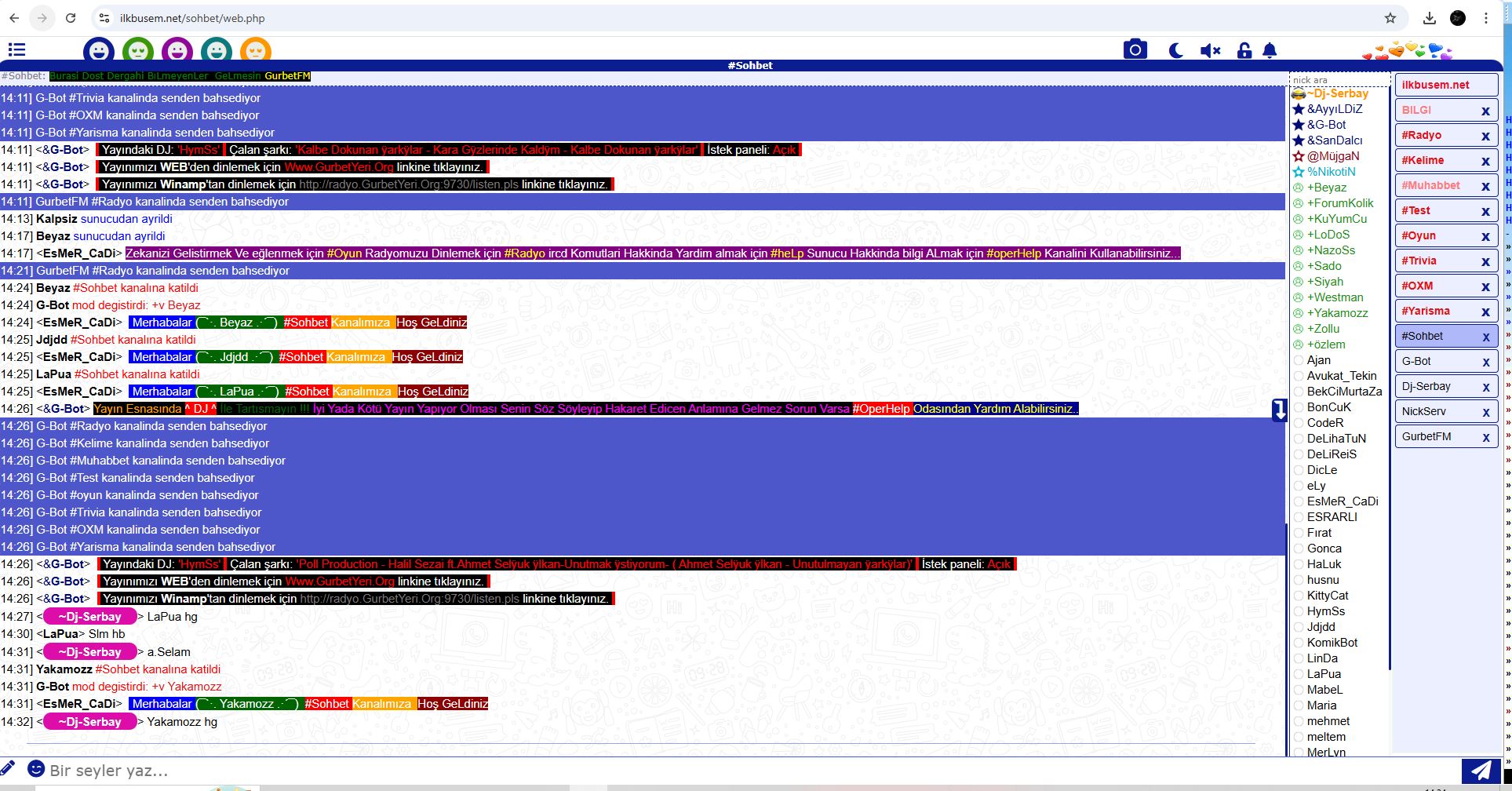The height and width of the screenshot is (791, 1512).
Task: Open the emoji picker beside message box
Action: [35, 769]
